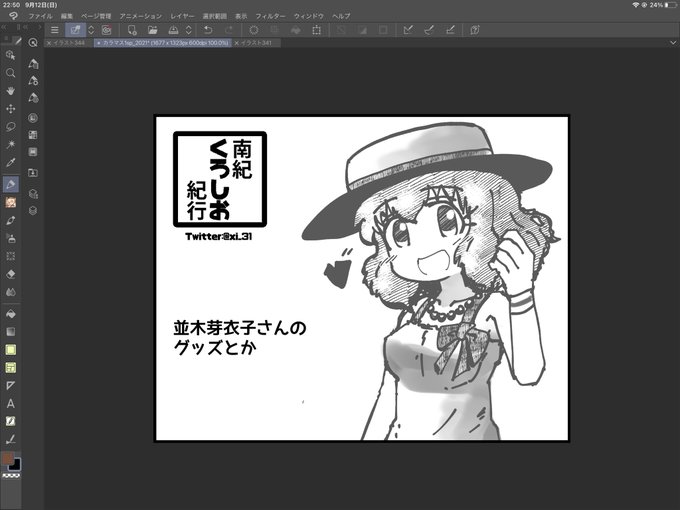Undo the last action
This screenshot has height=510, width=680.
pos(208,30)
